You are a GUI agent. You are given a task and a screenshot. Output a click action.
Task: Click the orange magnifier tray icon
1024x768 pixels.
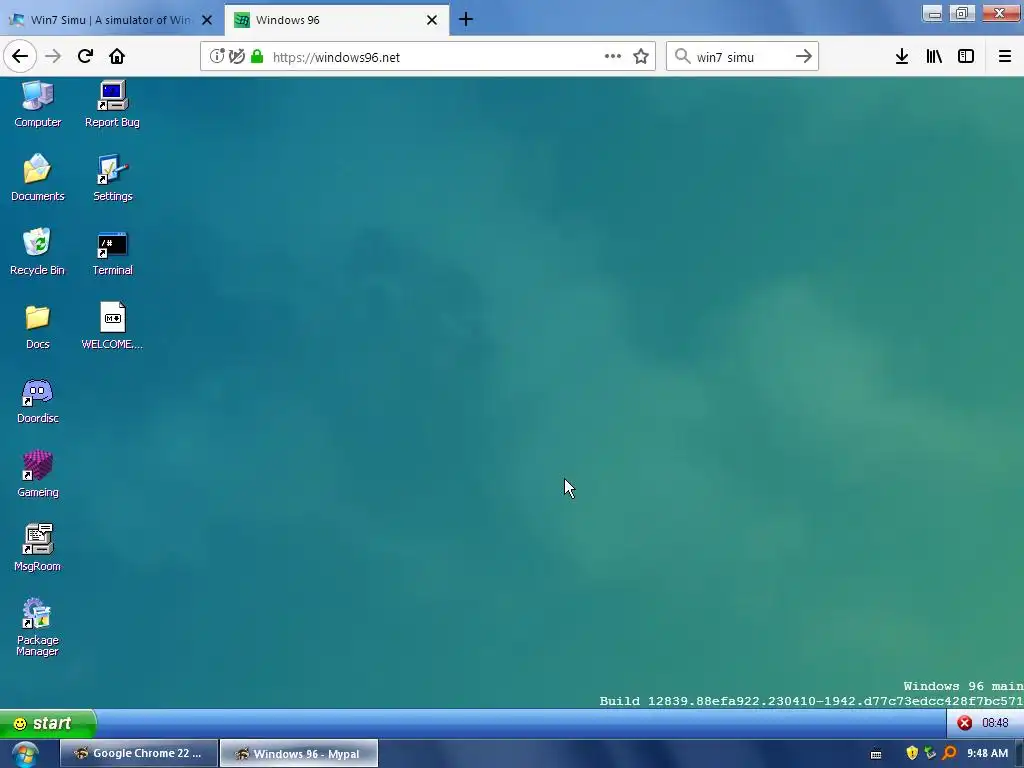(x=949, y=754)
